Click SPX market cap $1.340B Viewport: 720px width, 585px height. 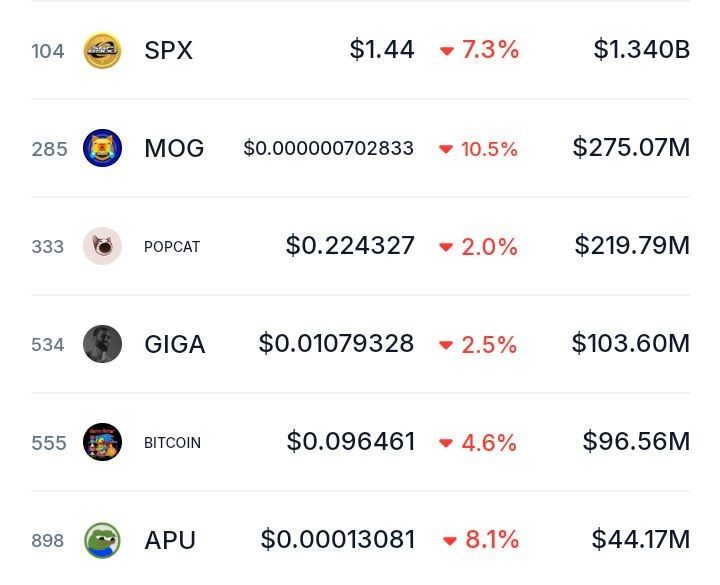pos(641,49)
